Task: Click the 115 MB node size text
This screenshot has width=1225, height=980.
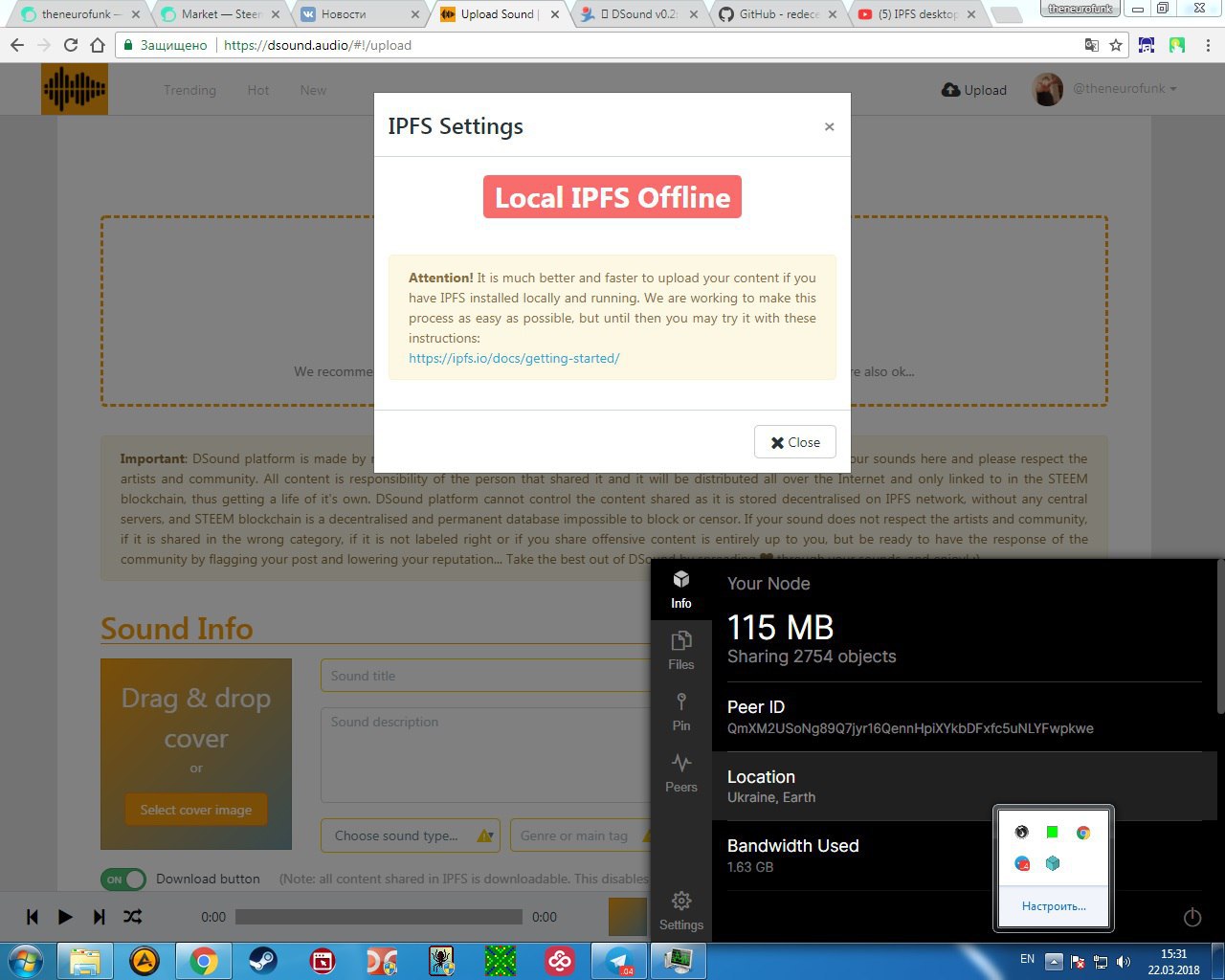Action: tap(781, 628)
